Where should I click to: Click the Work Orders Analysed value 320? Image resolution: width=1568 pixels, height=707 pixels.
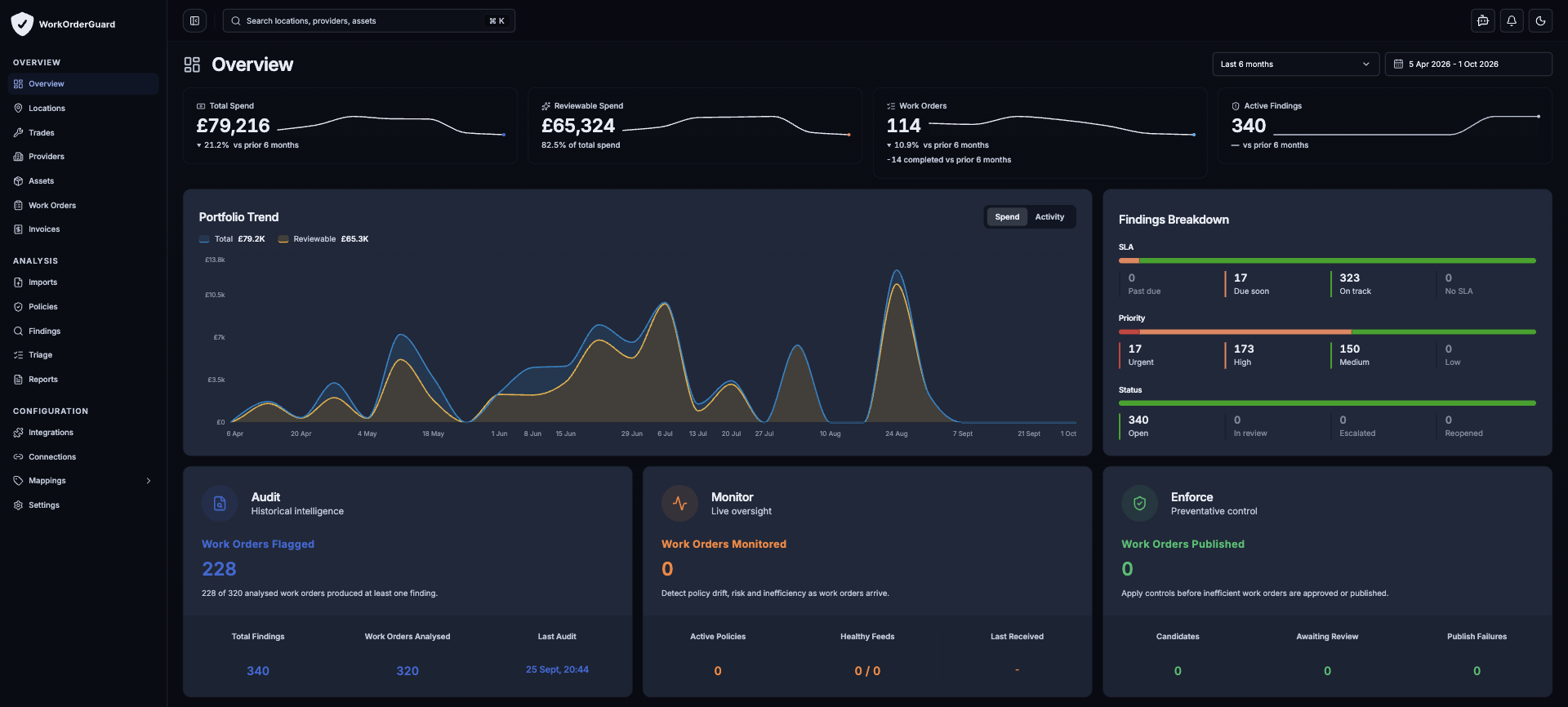pos(408,671)
